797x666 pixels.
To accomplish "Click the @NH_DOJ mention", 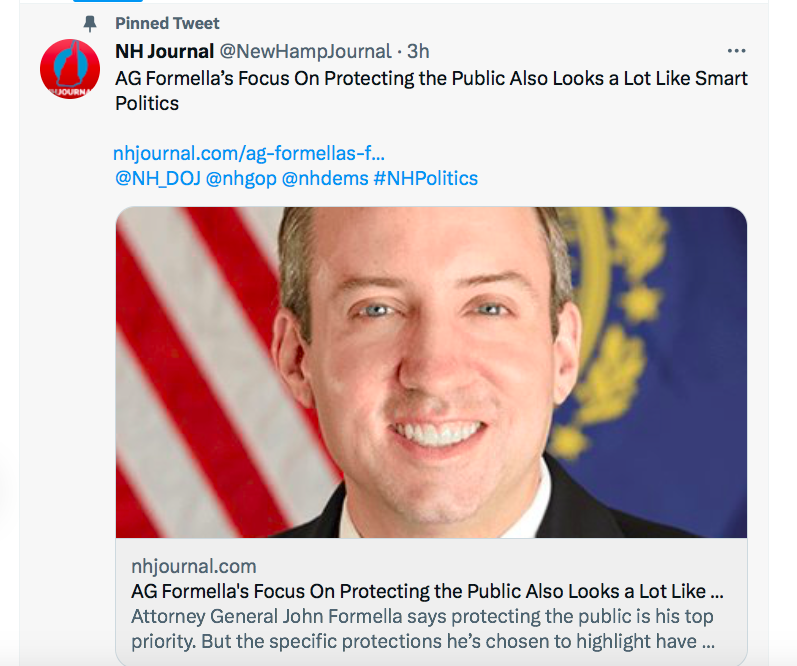I will (x=158, y=179).
